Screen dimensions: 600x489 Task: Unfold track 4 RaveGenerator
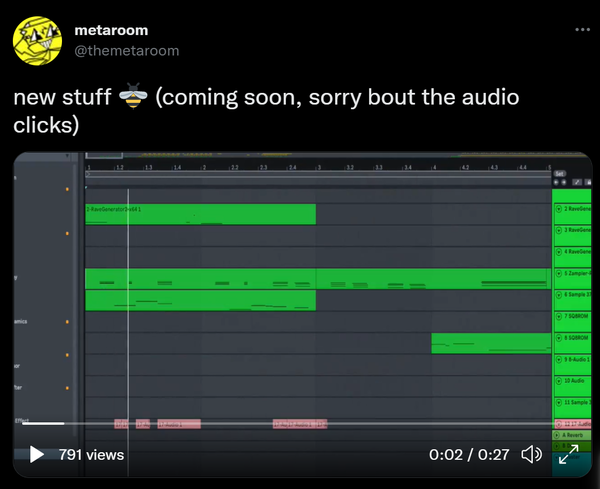[559, 252]
